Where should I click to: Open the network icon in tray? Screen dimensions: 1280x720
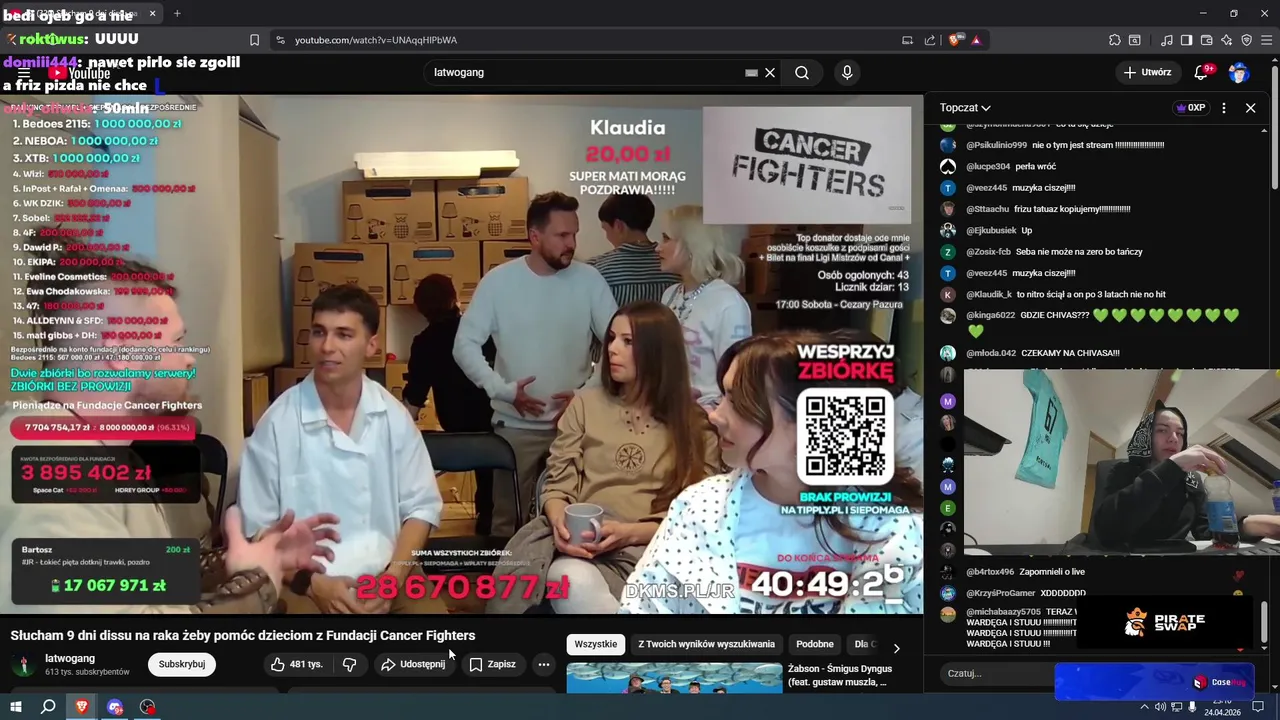pos(1176,707)
